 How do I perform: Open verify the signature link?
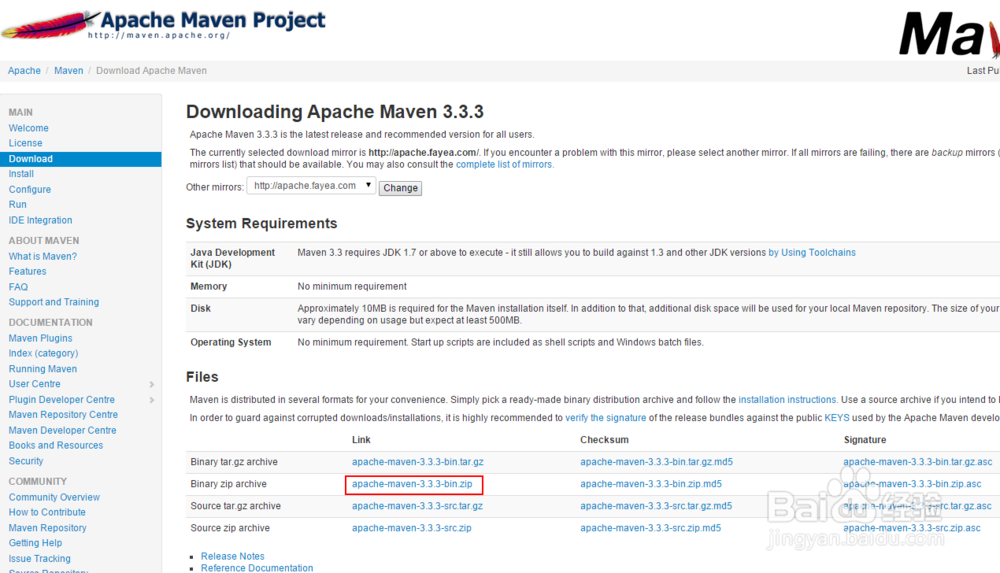[x=606, y=418]
